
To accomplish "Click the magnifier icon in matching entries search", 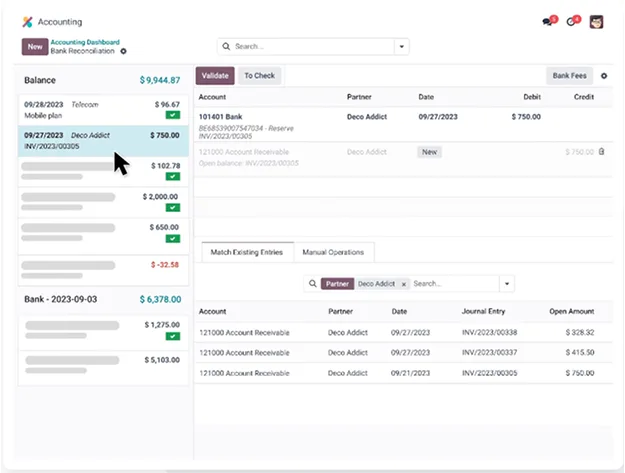I will coord(312,284).
